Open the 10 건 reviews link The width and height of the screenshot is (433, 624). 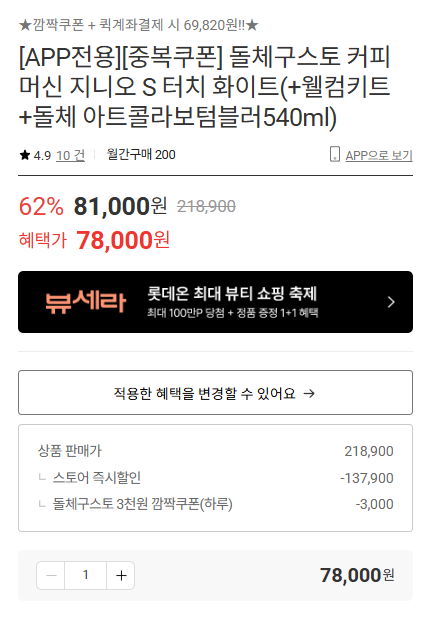click(x=70, y=155)
